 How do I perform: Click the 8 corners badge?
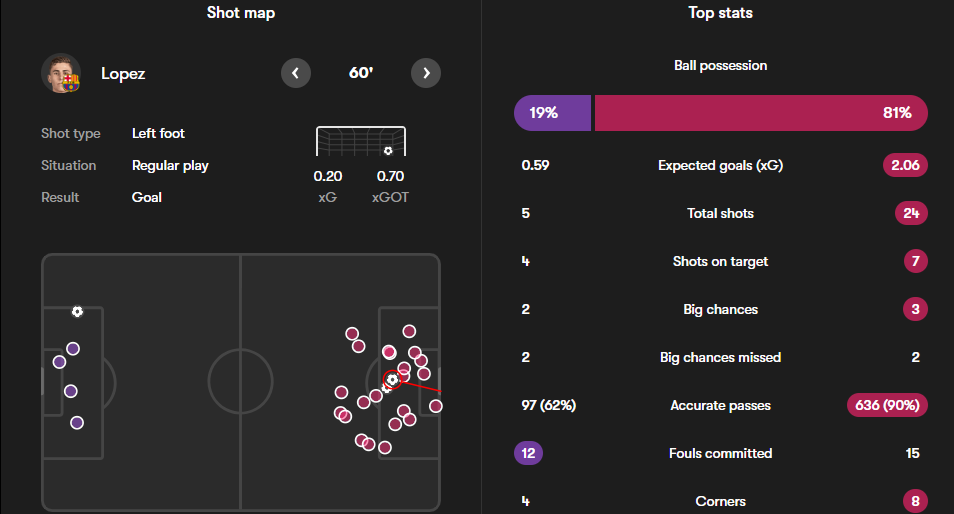[913, 501]
